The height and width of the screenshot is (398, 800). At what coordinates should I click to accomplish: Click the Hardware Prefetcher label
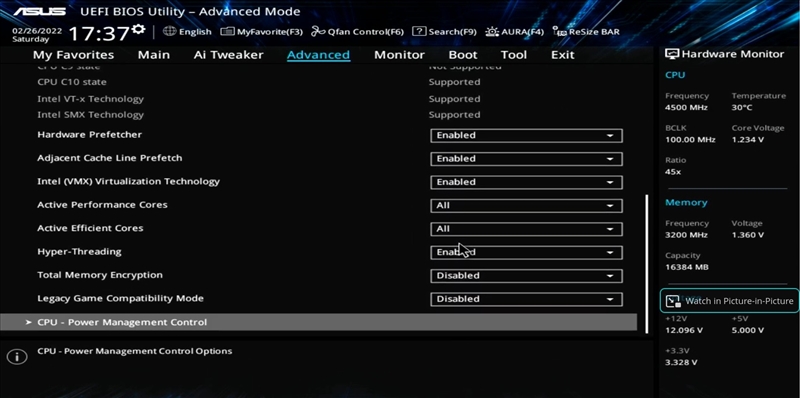pos(89,135)
